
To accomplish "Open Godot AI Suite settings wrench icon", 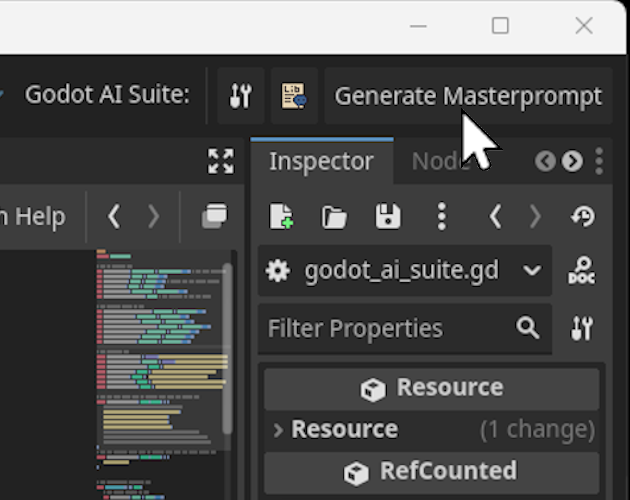I will [x=240, y=96].
